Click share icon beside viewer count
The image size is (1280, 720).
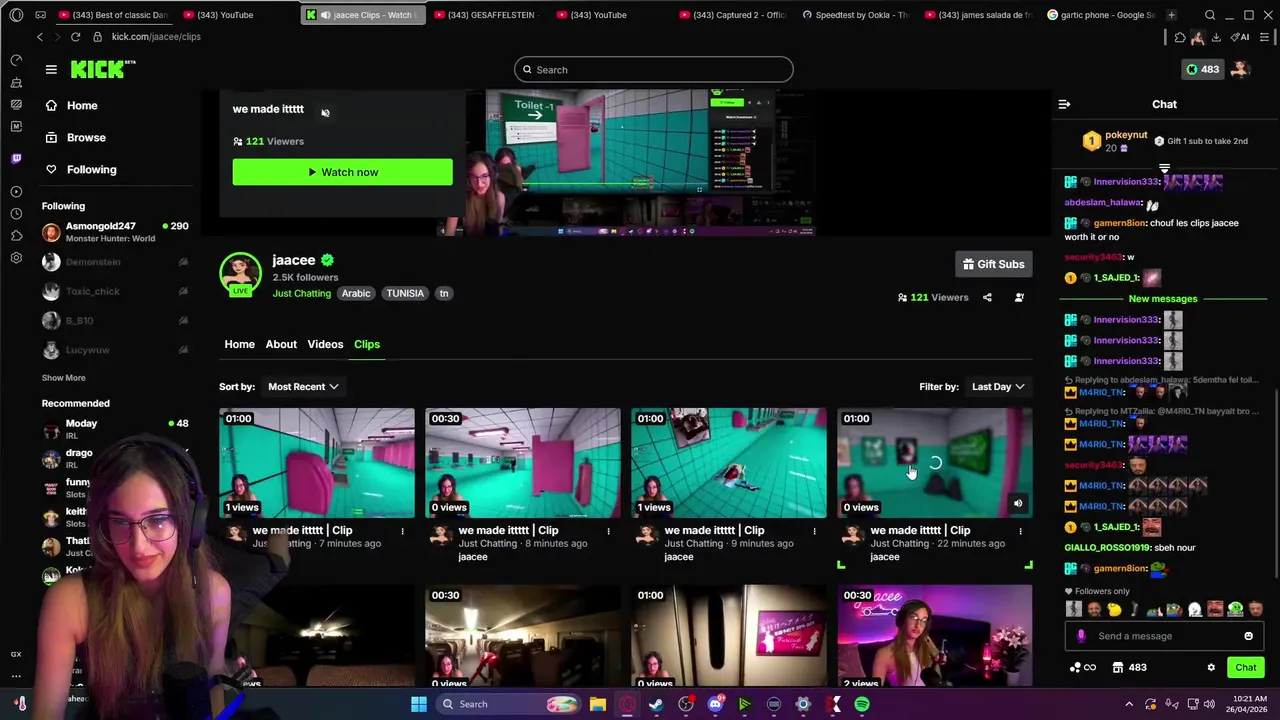pyautogui.click(x=987, y=297)
